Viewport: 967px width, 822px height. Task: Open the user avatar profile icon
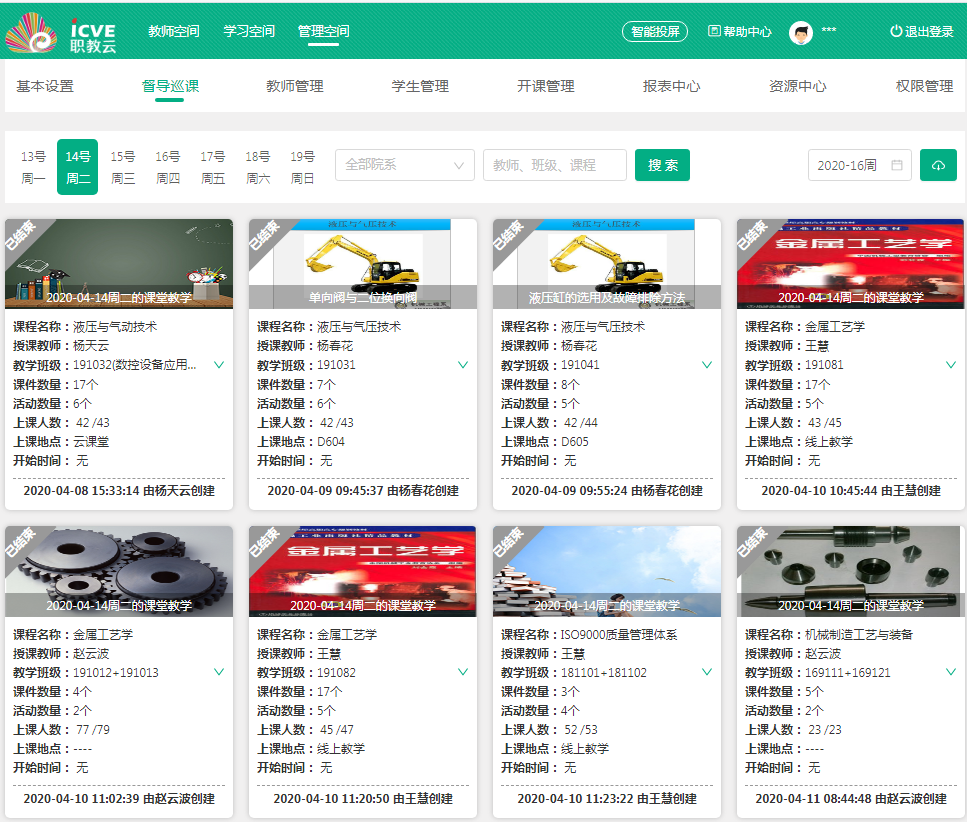(800, 32)
